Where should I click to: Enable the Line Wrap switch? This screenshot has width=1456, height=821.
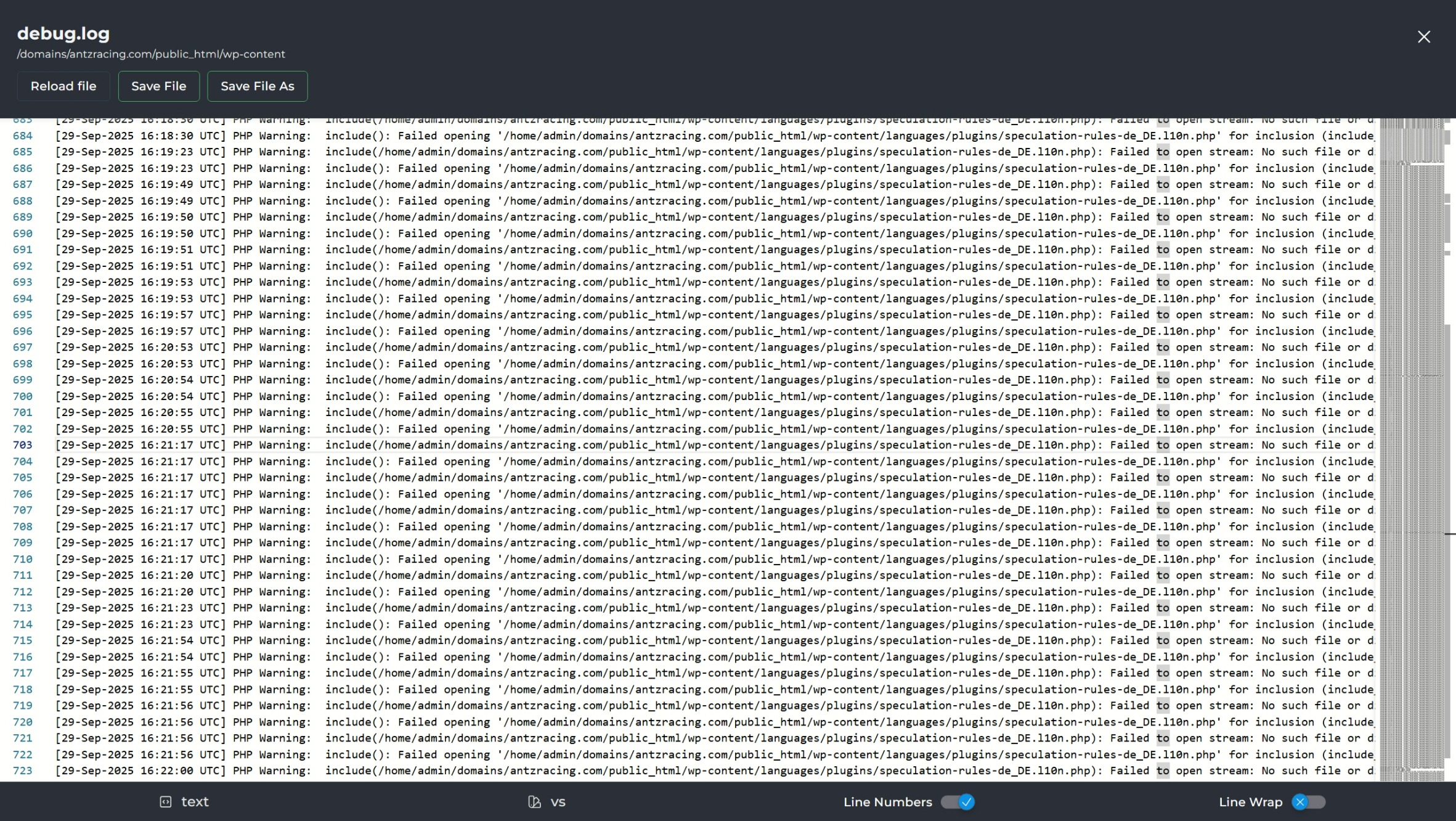coord(1308,802)
